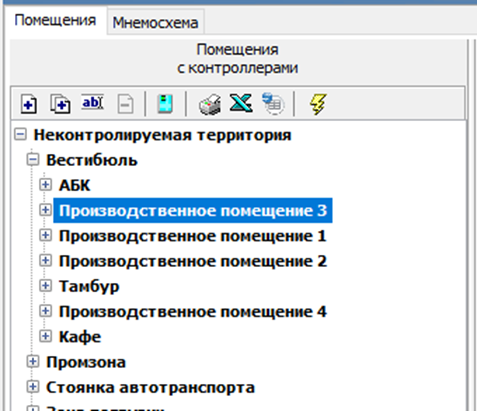Expand Производственное помещение 4 node
This screenshot has height=411, width=477.
tap(45, 311)
